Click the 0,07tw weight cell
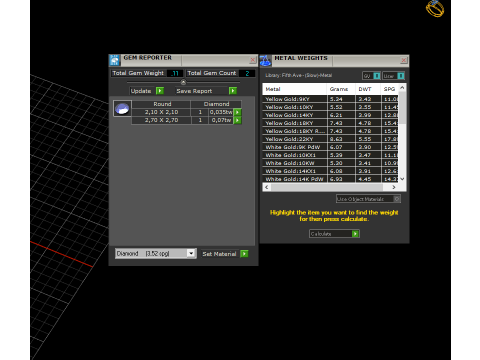Image resolution: width=480 pixels, height=360 pixels. click(x=221, y=120)
